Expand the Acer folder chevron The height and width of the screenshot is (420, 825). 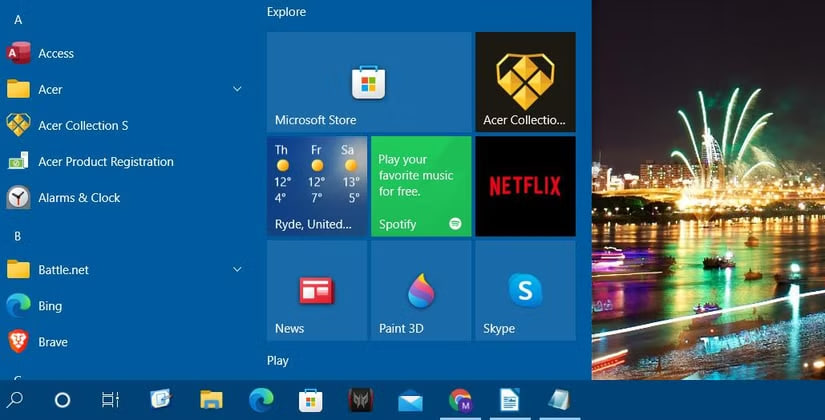coord(237,89)
